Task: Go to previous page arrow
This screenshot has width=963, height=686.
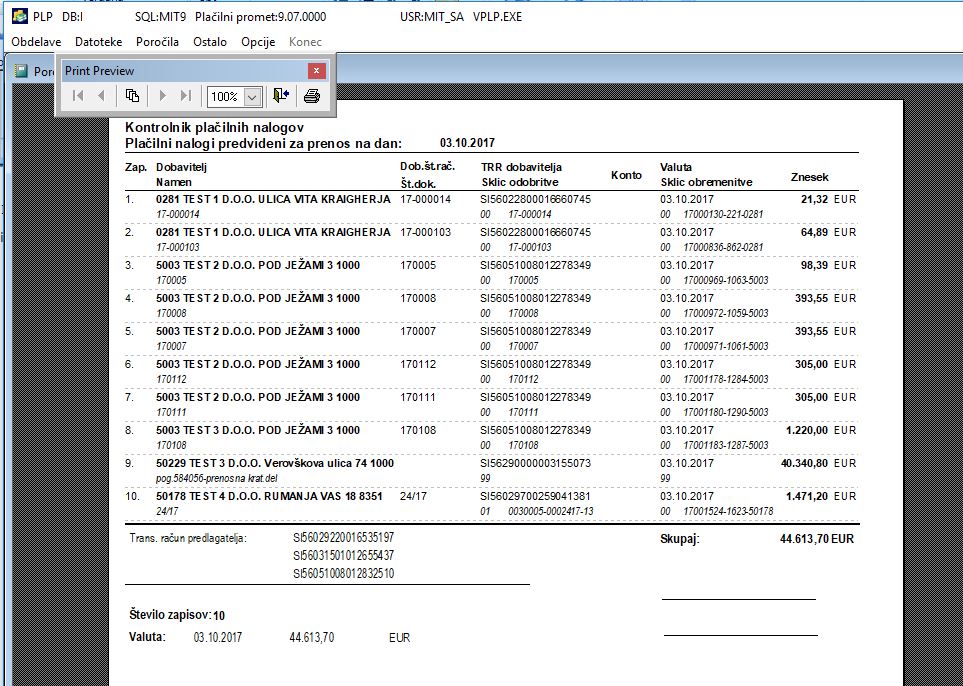Action: (x=101, y=96)
